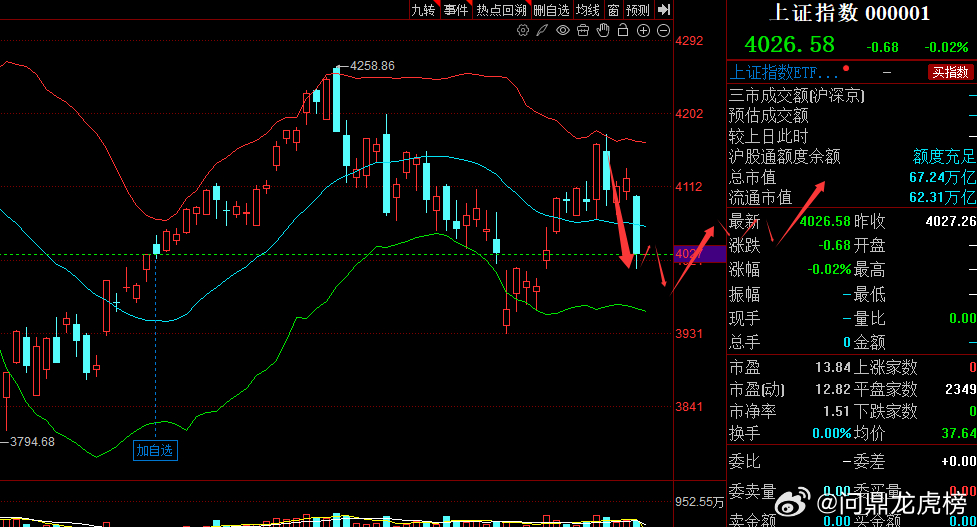
Task: Open the 预测 forecast tab
Action: [638, 10]
